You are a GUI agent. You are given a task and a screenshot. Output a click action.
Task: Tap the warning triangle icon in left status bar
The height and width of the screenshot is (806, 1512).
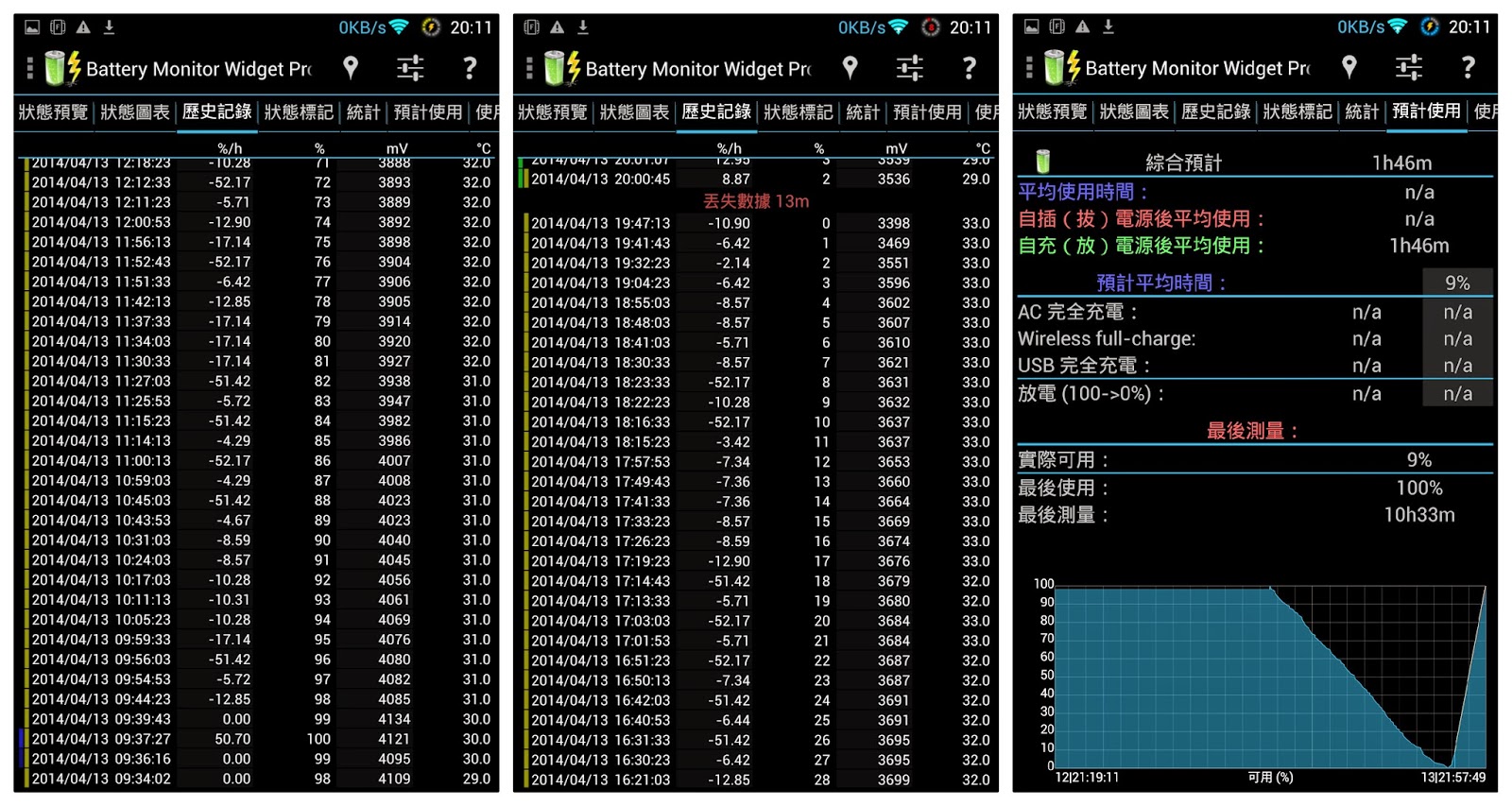pos(83,27)
